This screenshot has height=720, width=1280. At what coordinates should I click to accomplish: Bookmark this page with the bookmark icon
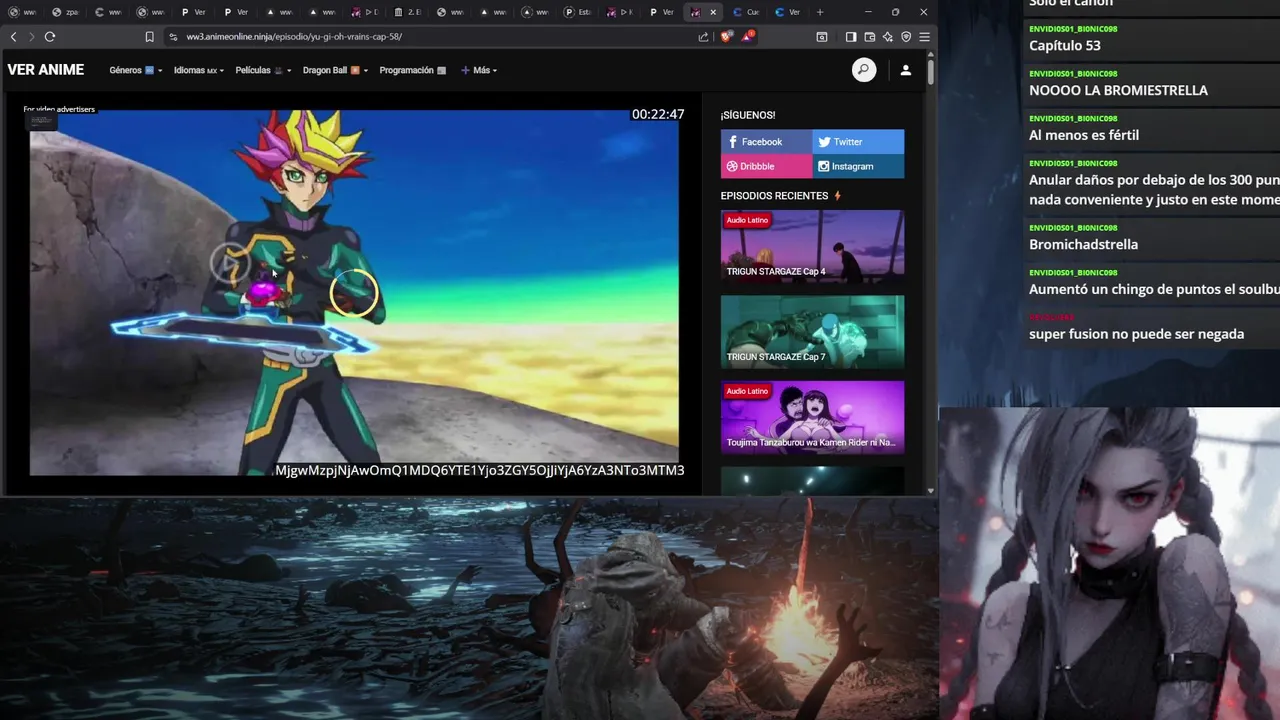pyautogui.click(x=149, y=37)
